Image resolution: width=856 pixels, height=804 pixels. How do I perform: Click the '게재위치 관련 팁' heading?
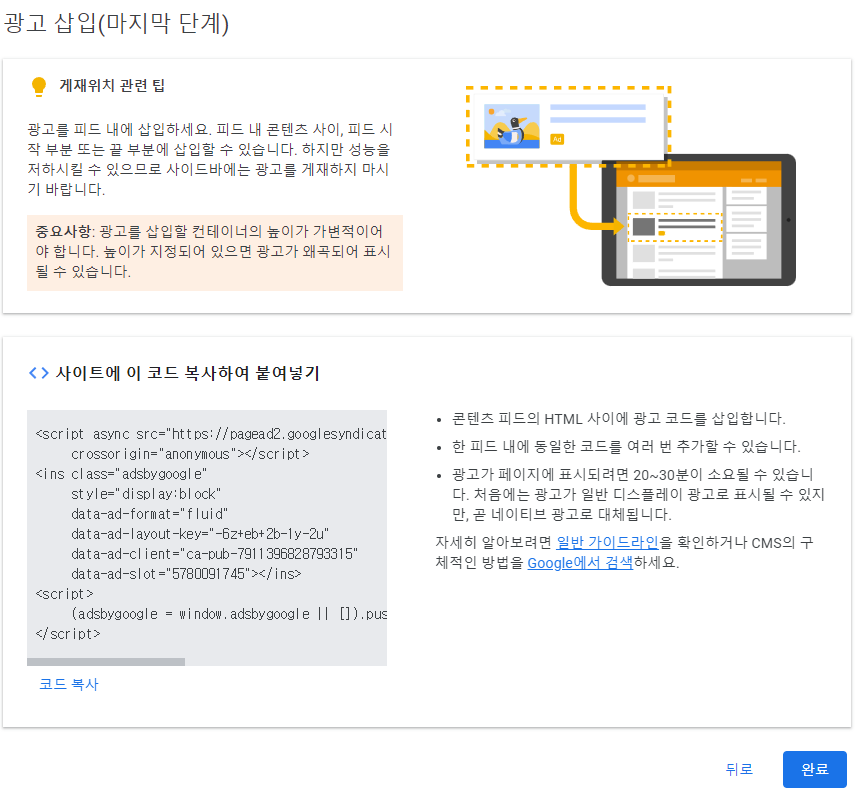click(112, 86)
